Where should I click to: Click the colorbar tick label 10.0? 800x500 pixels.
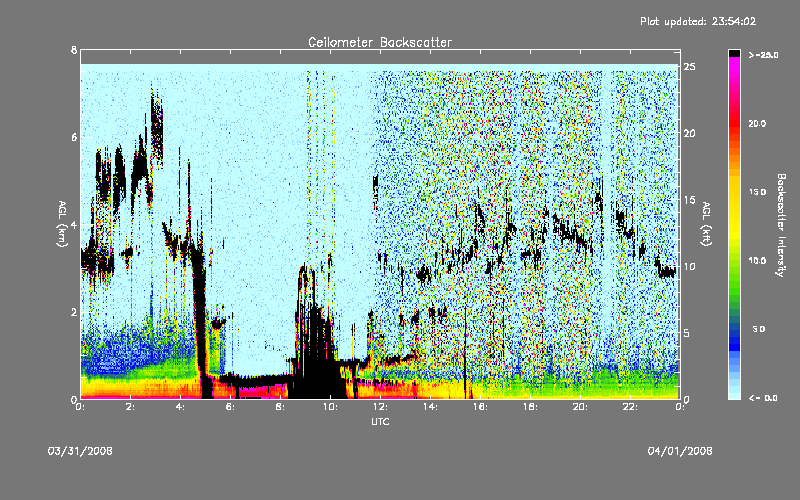point(757,260)
